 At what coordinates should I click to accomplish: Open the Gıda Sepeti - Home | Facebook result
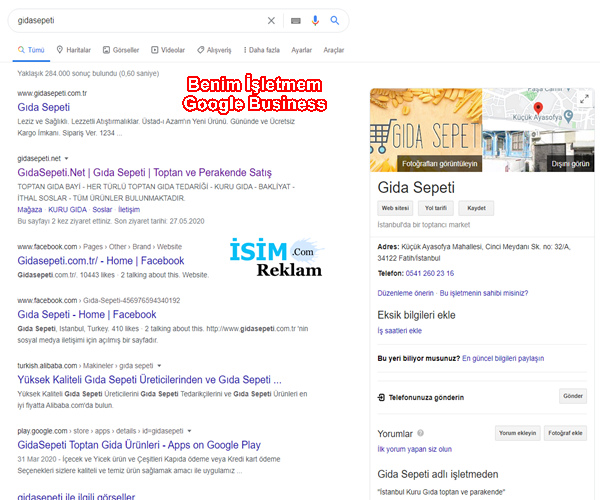click(87, 314)
